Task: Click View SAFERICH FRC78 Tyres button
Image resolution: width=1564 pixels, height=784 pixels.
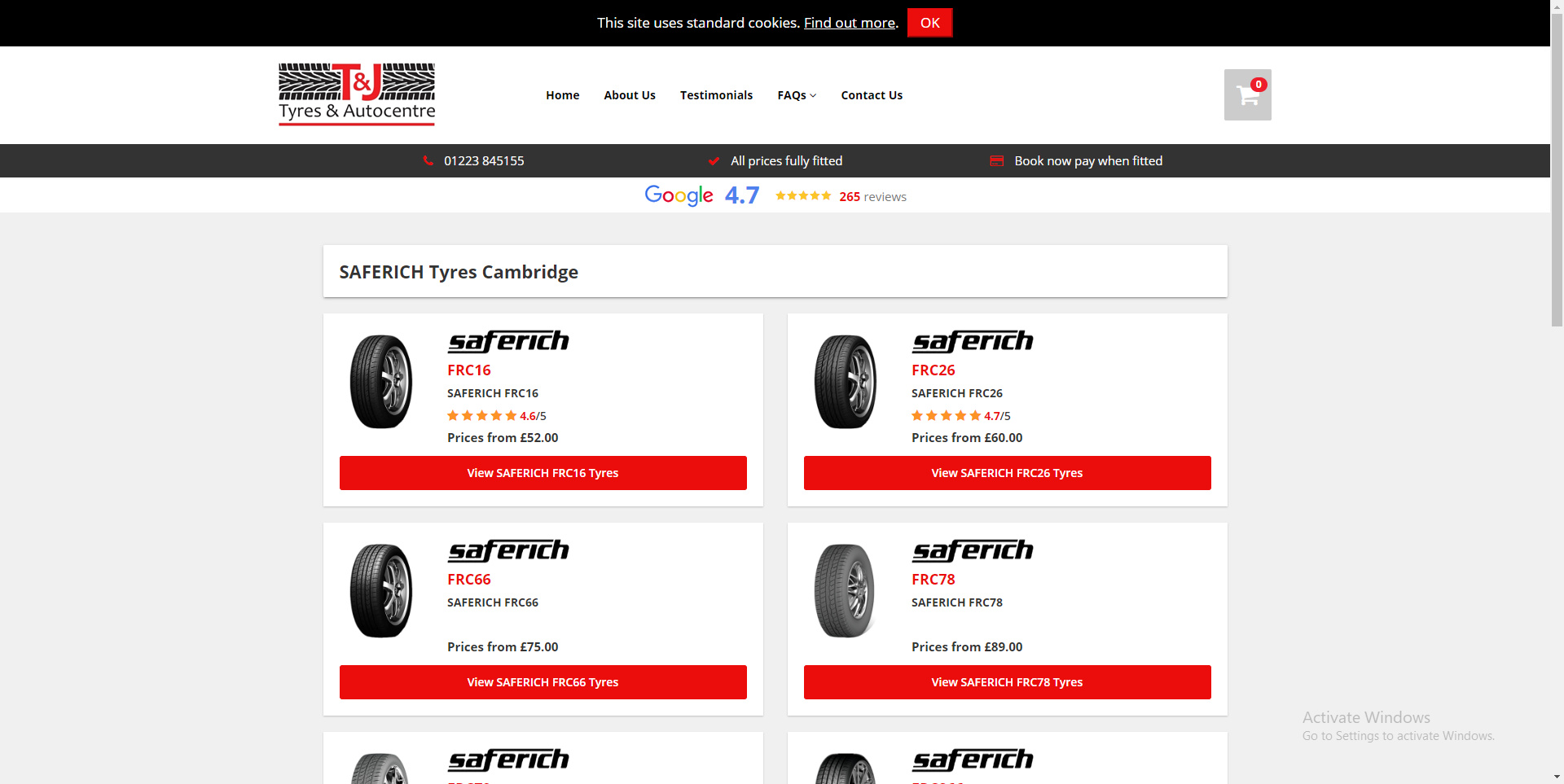Action: click(1008, 682)
